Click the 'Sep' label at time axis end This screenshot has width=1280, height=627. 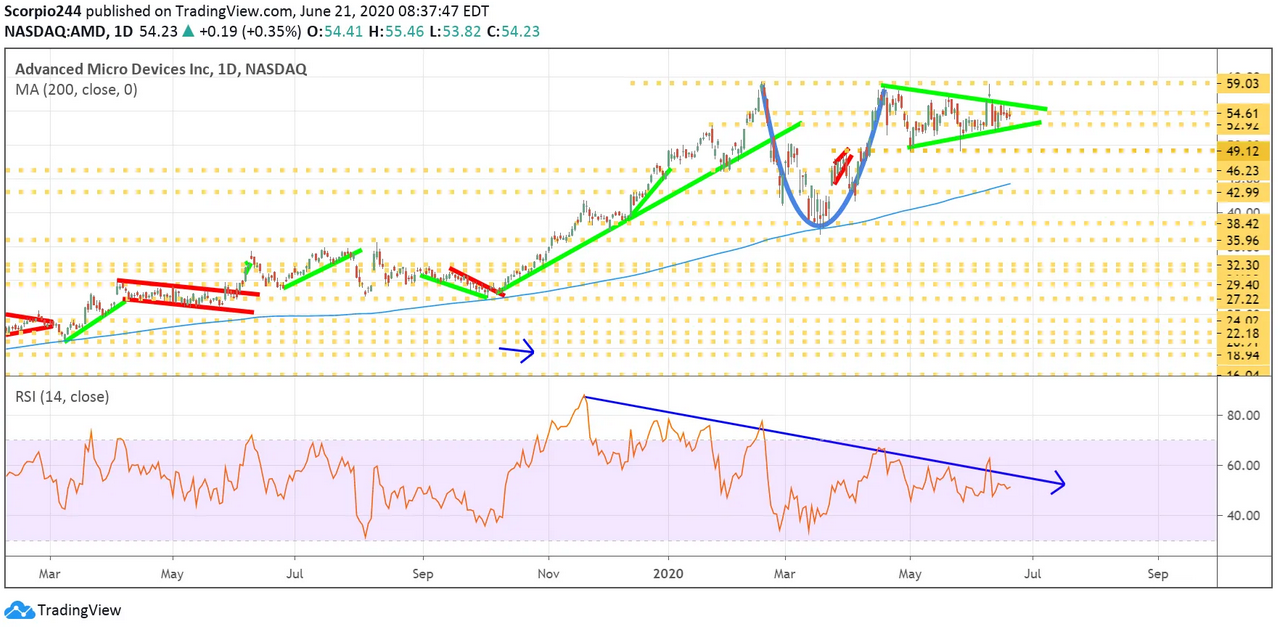tap(1158, 575)
